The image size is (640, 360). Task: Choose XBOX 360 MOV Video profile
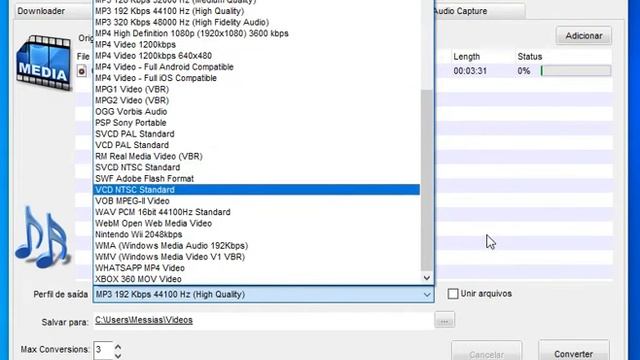[x=256, y=279]
